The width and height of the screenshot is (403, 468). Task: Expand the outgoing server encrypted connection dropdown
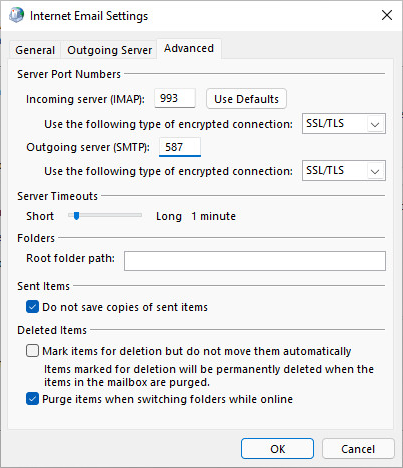pos(344,171)
